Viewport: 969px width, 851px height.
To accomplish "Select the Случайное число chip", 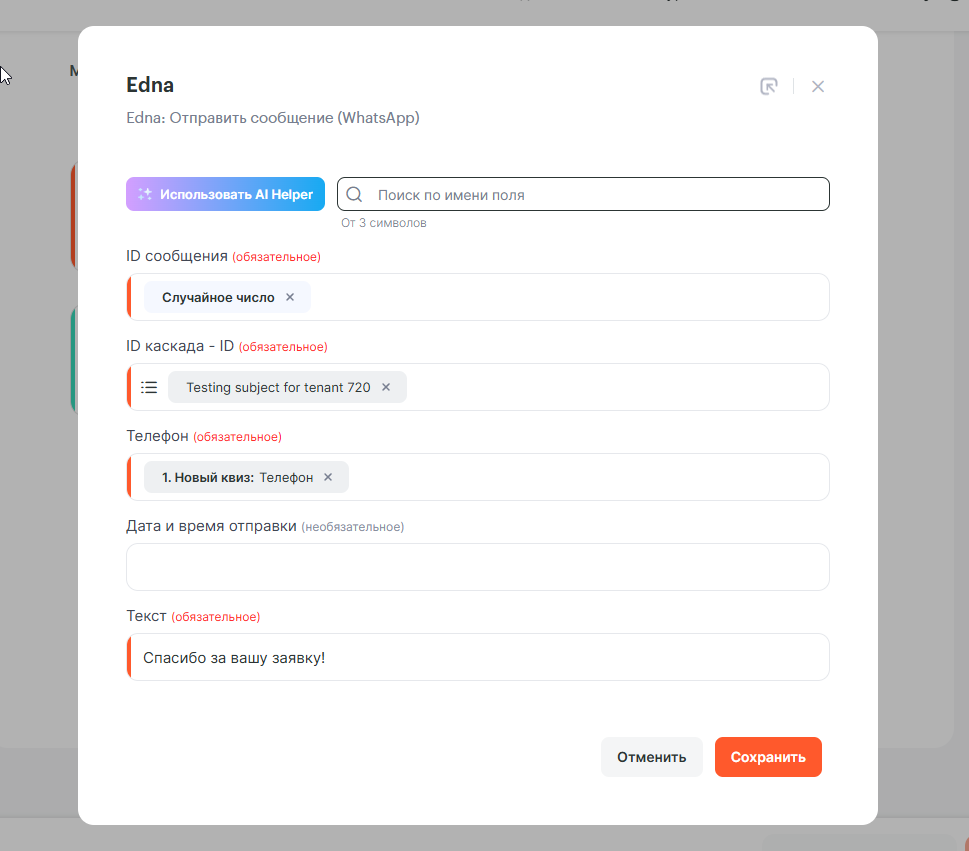I will point(218,297).
